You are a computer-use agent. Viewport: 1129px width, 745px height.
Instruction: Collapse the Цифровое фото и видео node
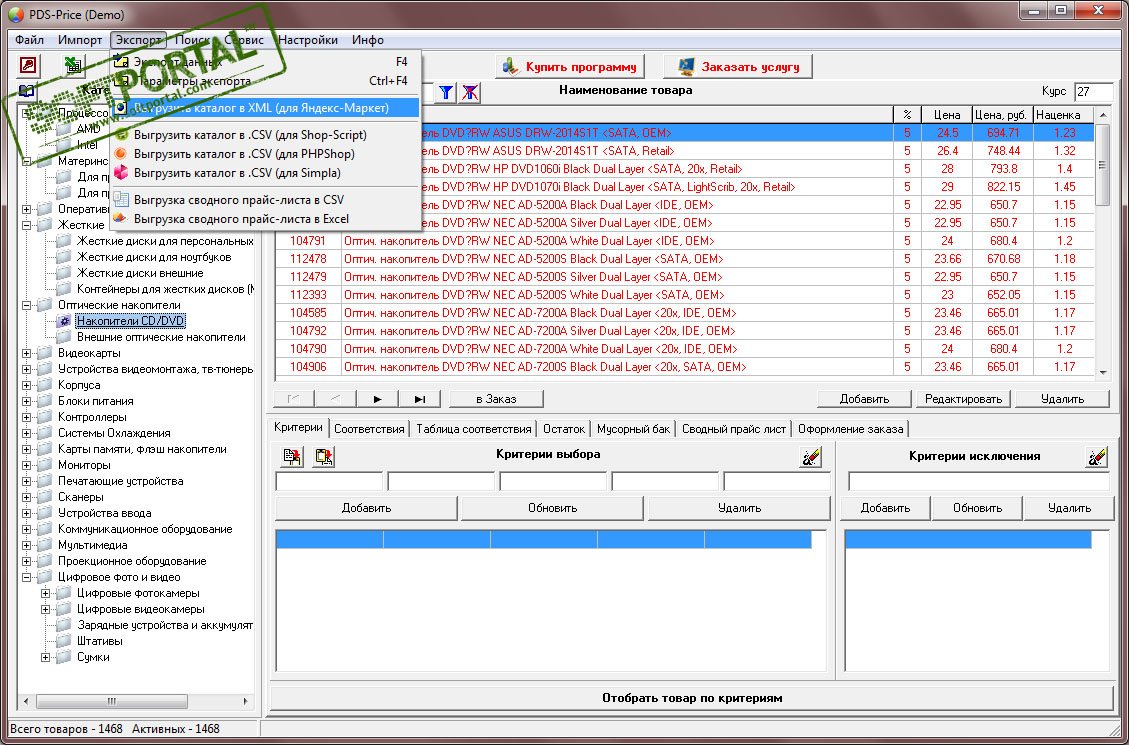(27, 577)
